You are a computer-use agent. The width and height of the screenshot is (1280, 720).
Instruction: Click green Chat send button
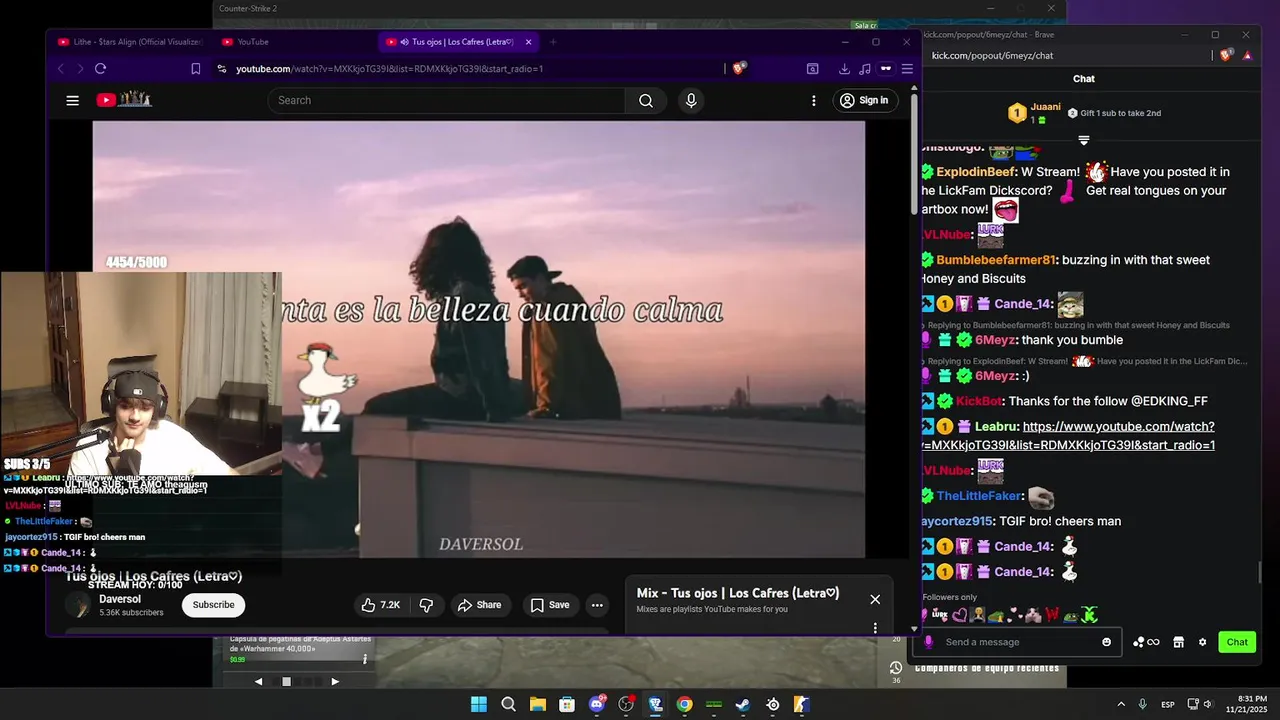click(1237, 642)
